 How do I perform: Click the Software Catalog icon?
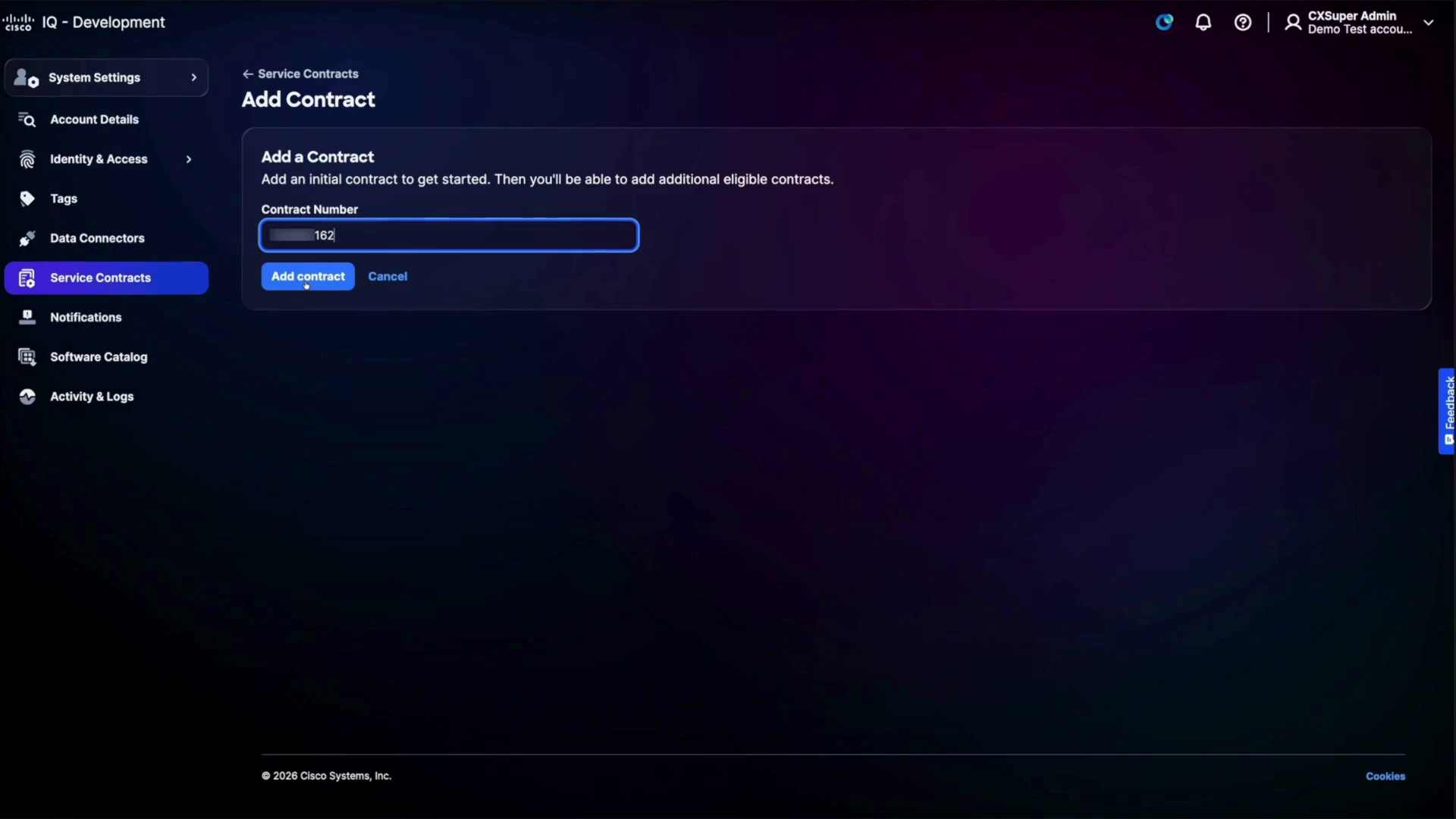27,357
